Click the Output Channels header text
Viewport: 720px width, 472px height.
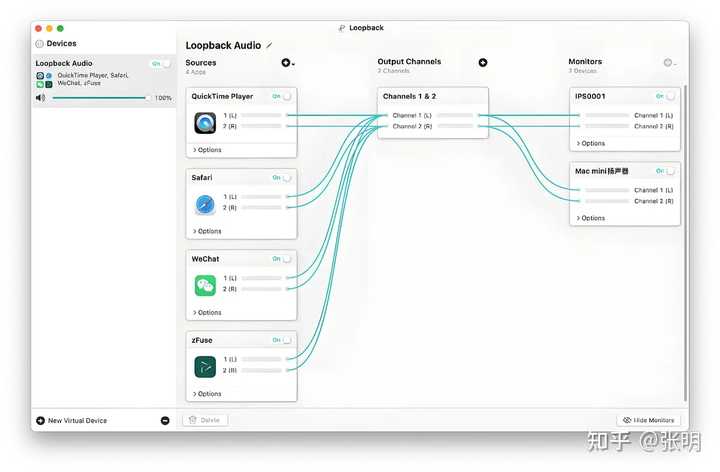409,62
